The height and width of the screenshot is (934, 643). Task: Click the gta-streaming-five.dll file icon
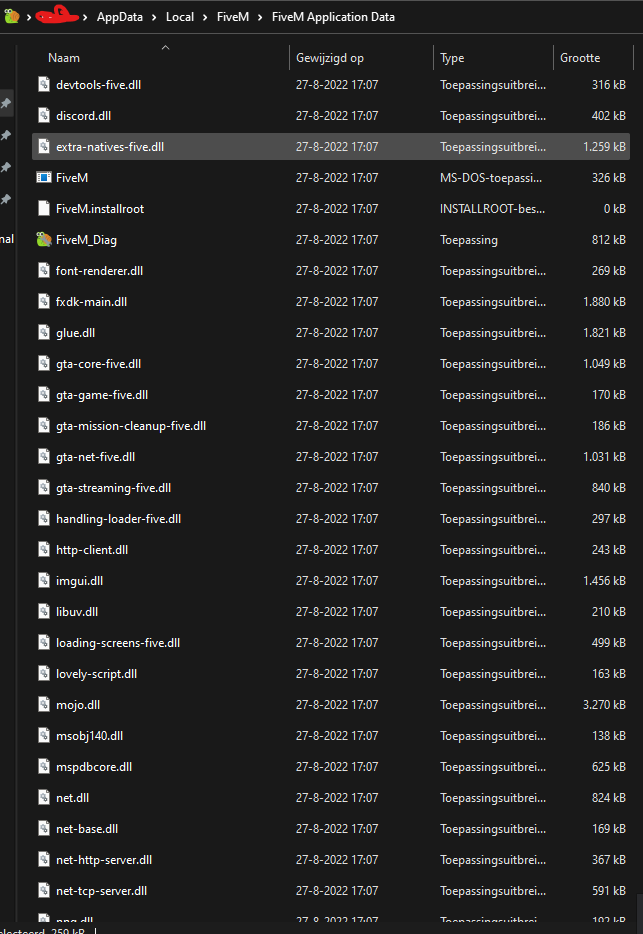click(44, 487)
